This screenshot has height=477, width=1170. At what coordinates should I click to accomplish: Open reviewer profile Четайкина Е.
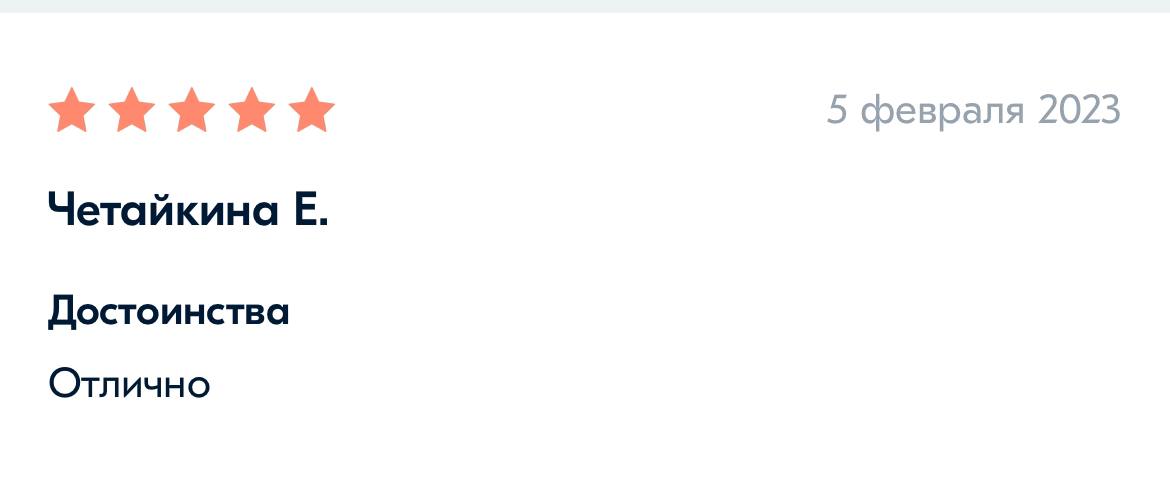tap(188, 211)
